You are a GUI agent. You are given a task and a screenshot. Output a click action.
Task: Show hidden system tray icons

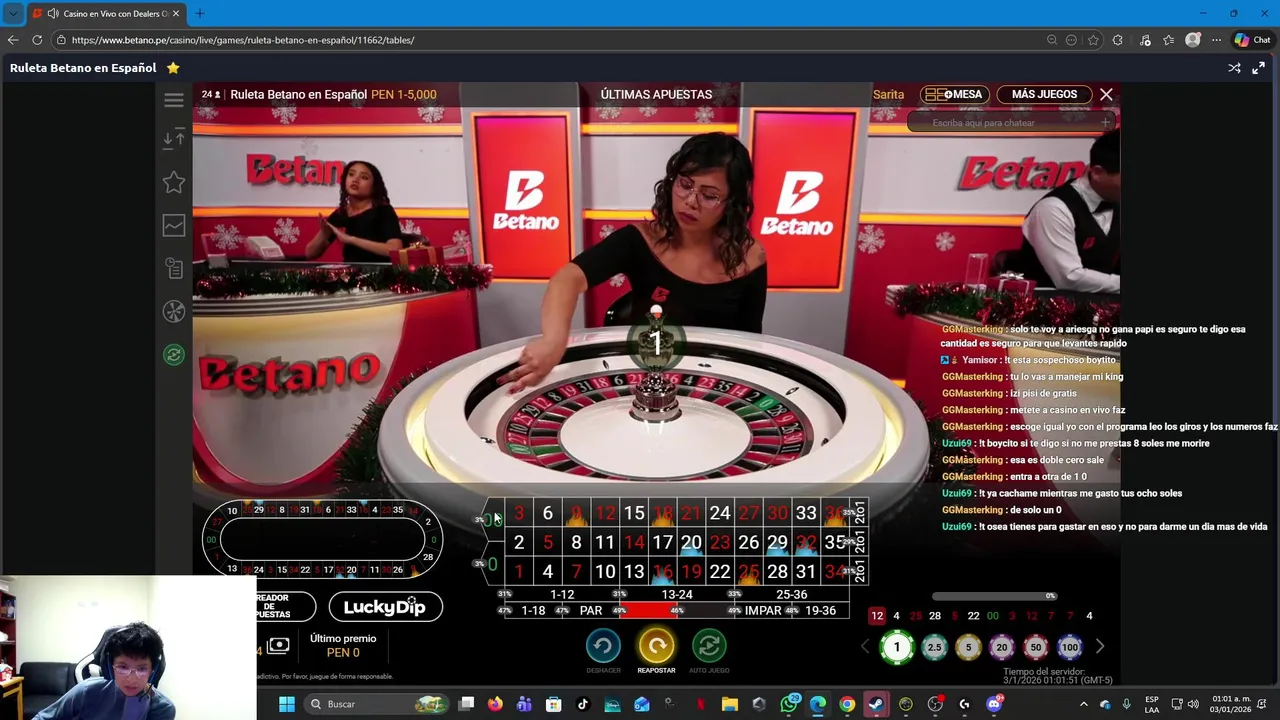pyautogui.click(x=1083, y=704)
